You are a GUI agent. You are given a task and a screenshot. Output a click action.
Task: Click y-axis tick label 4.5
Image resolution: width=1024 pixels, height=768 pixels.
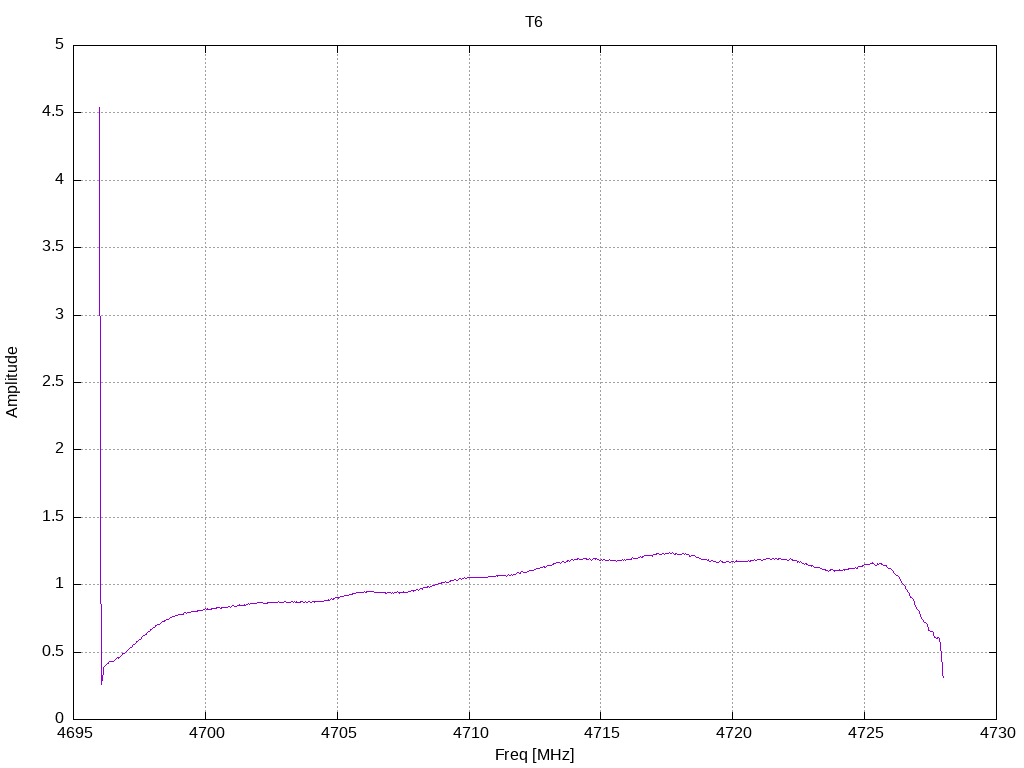(x=53, y=112)
